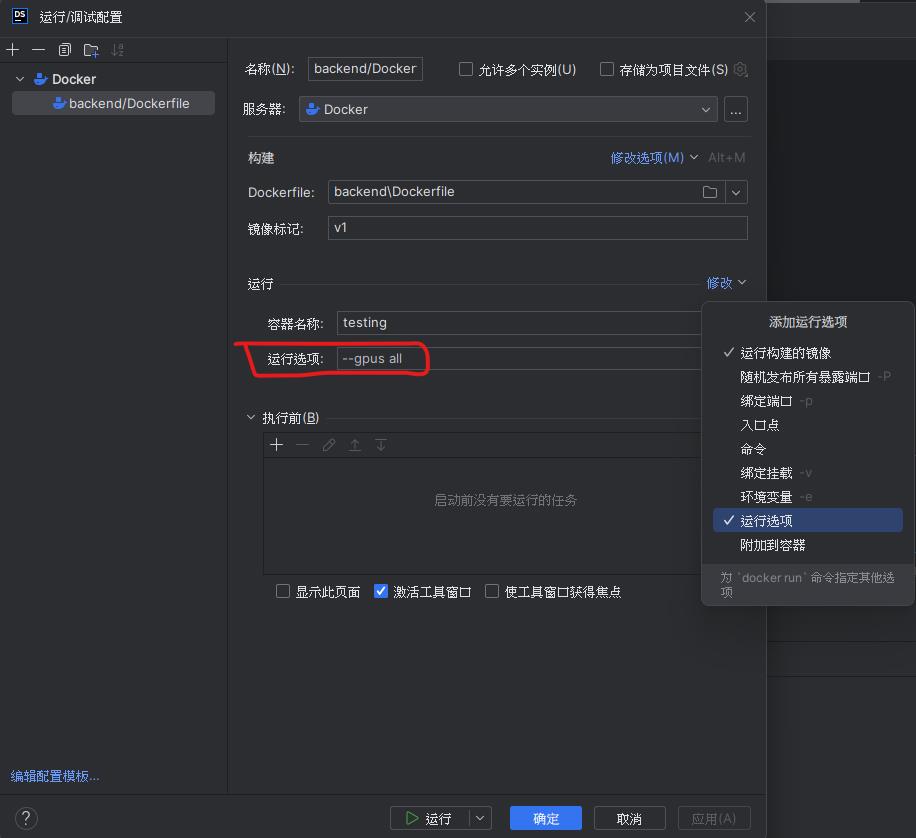Select the attach to container option
The image size is (916, 838).
[x=807, y=545]
